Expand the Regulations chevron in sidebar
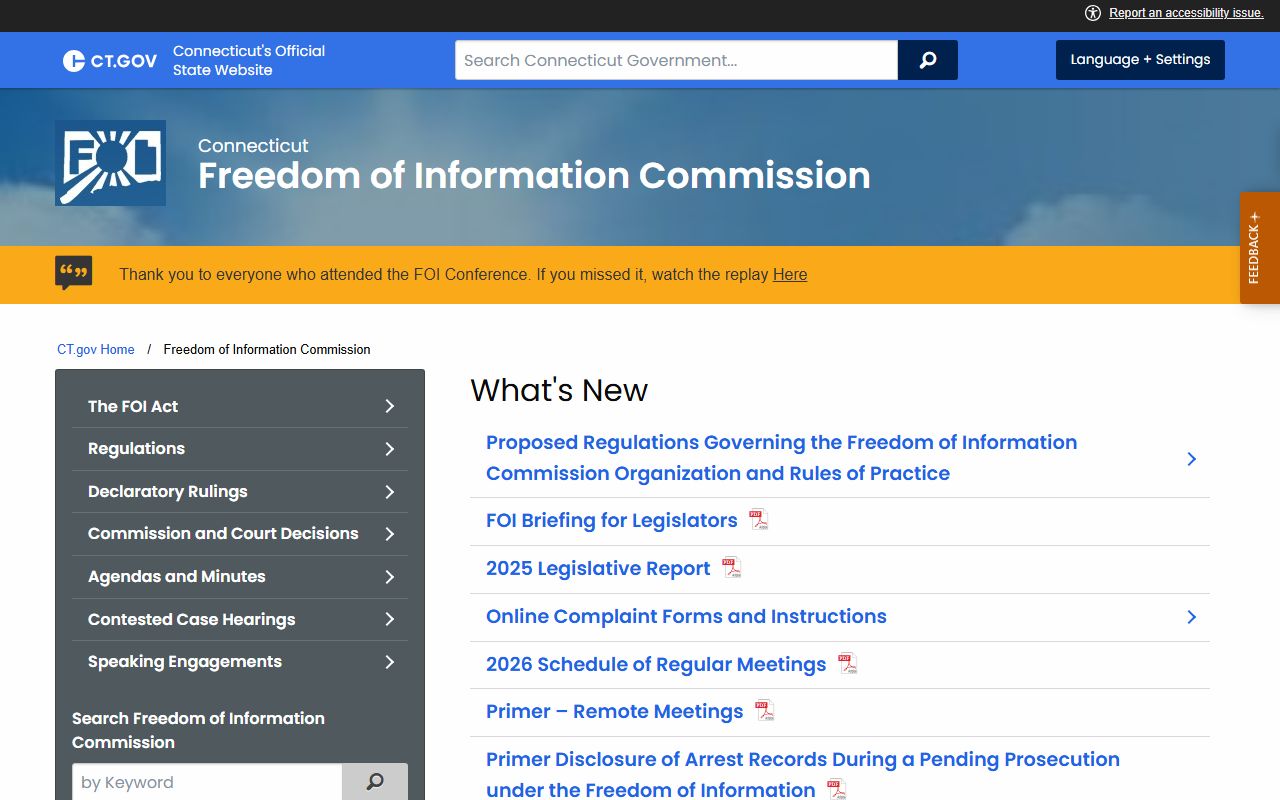This screenshot has height=800, width=1280. [390, 449]
